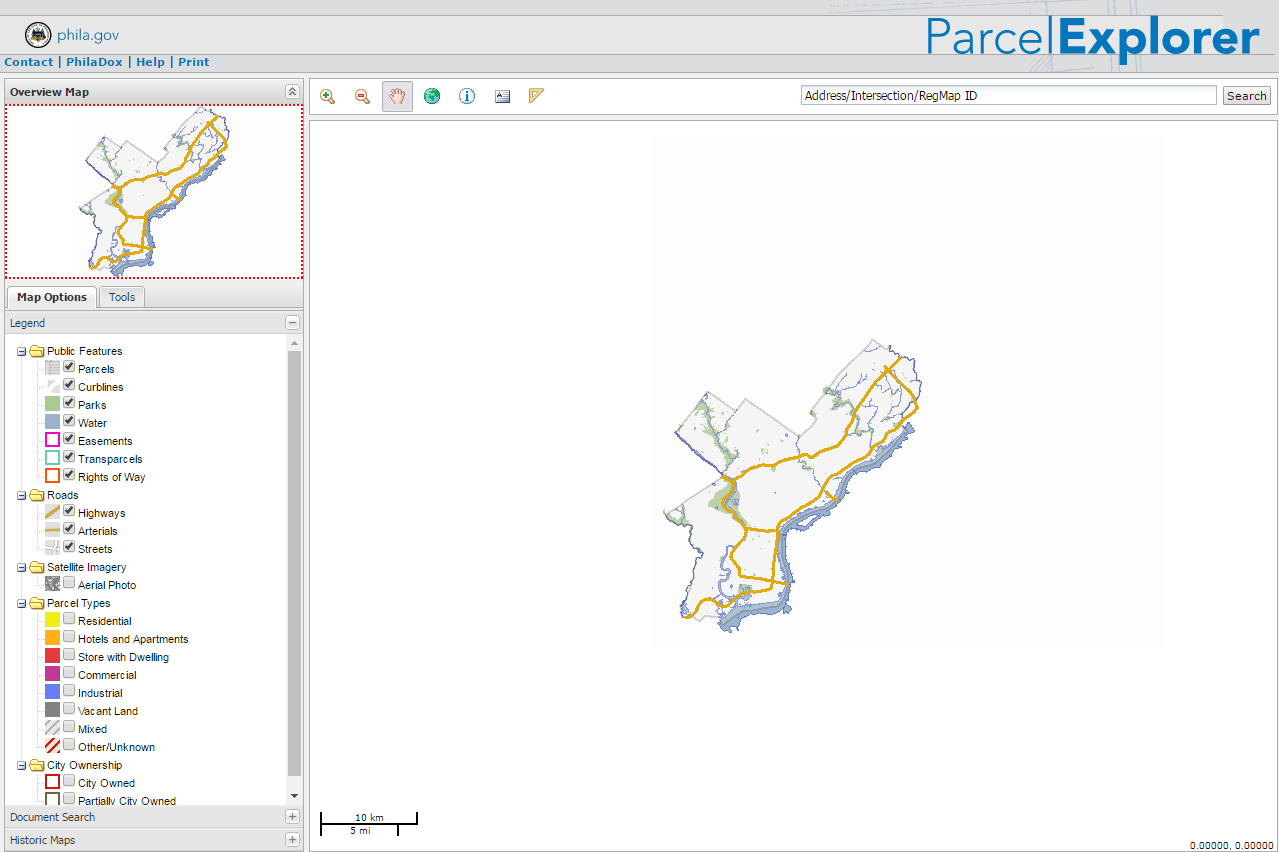Expand the Historic Maps section
The width and height of the screenshot is (1279, 852).
292,840
